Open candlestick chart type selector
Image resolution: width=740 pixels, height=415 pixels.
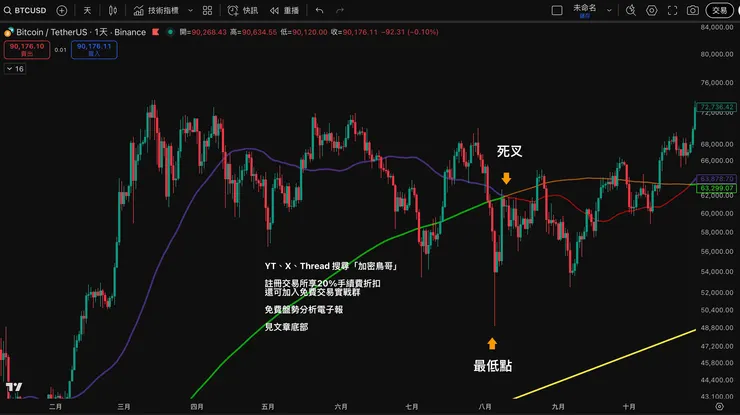tap(113, 10)
